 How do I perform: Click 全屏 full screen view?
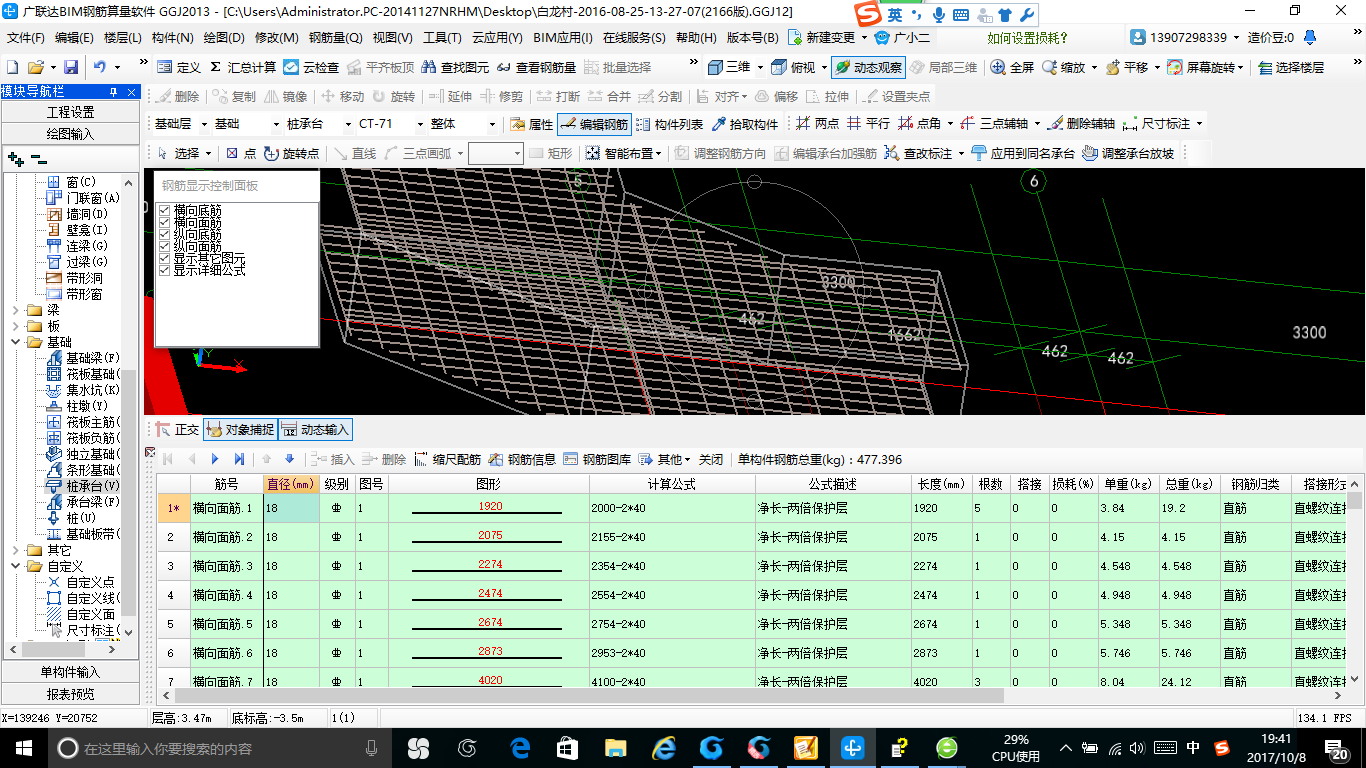click(1012, 67)
